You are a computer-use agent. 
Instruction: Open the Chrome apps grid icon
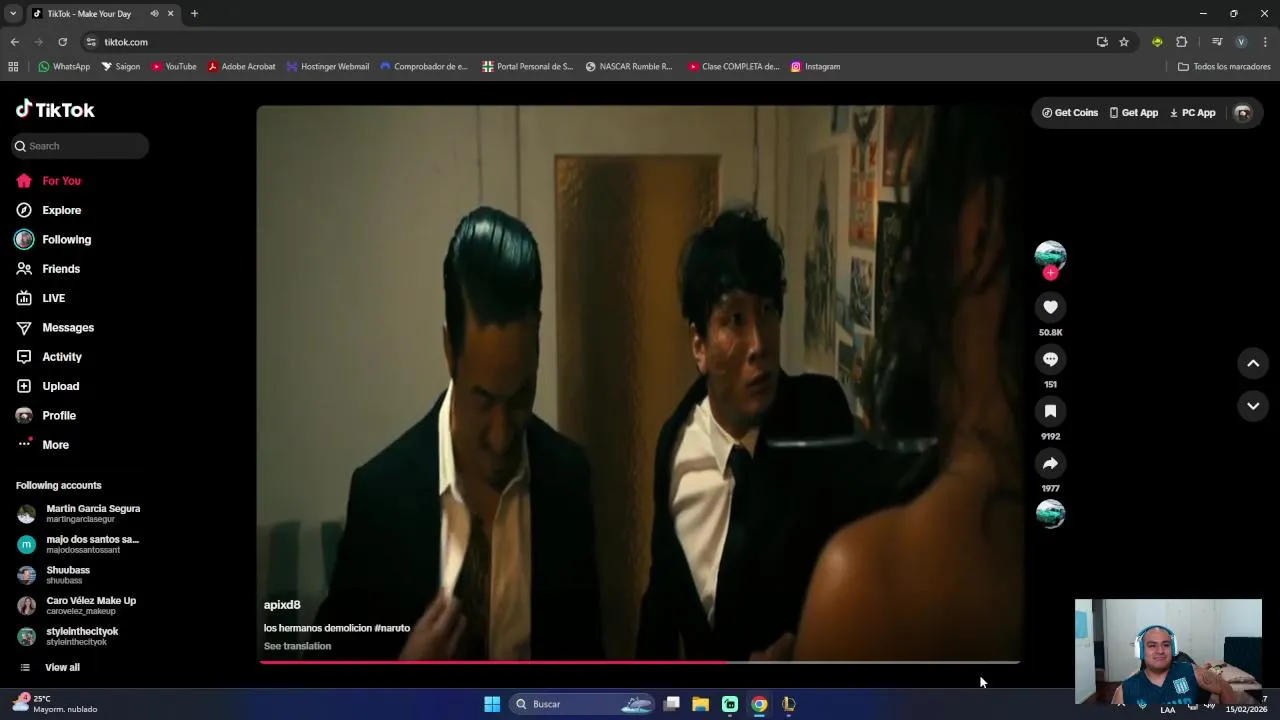coord(13,67)
